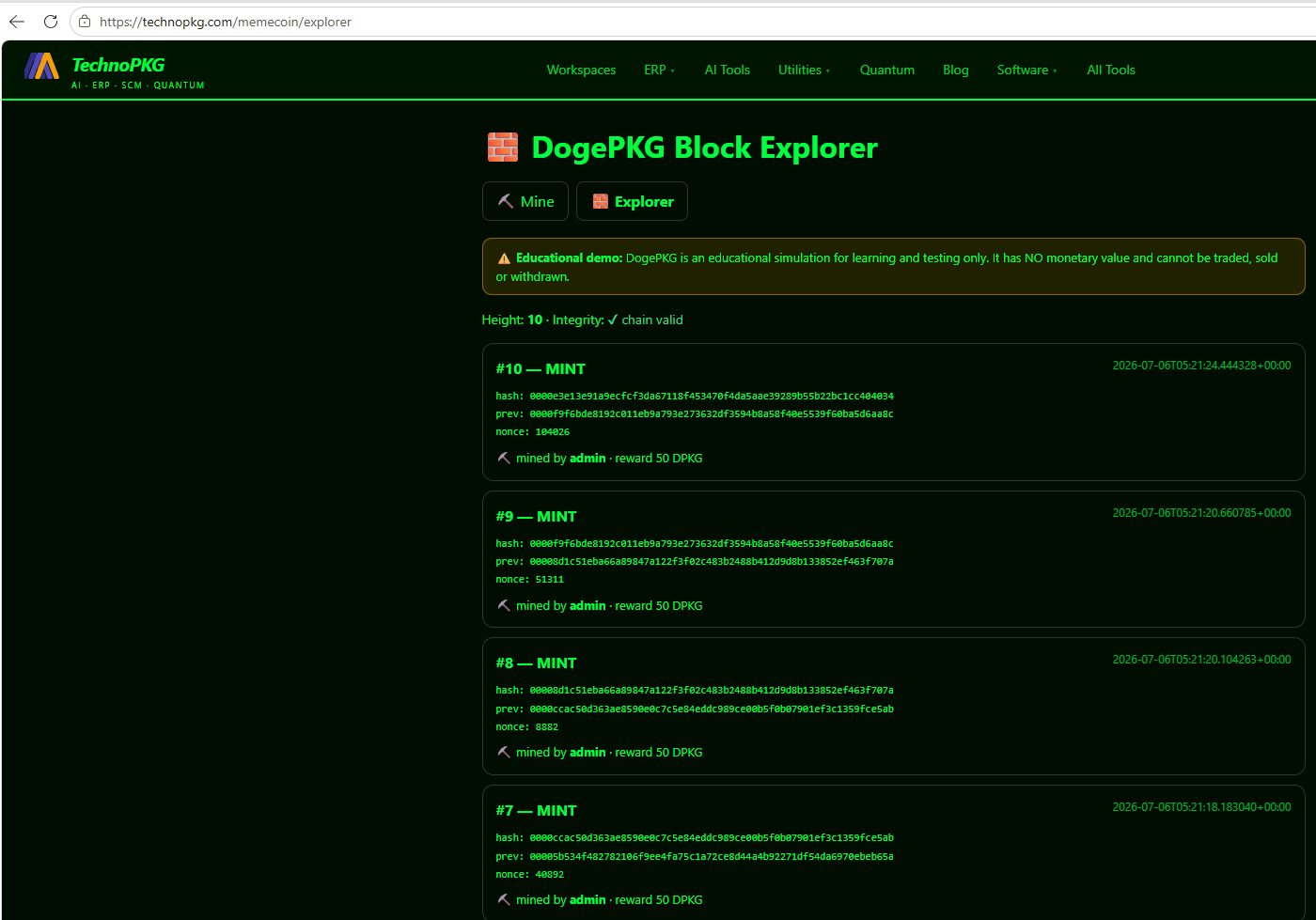Click the AI · ERP · SCM · QUANTUM tagline

pyautogui.click(x=138, y=86)
